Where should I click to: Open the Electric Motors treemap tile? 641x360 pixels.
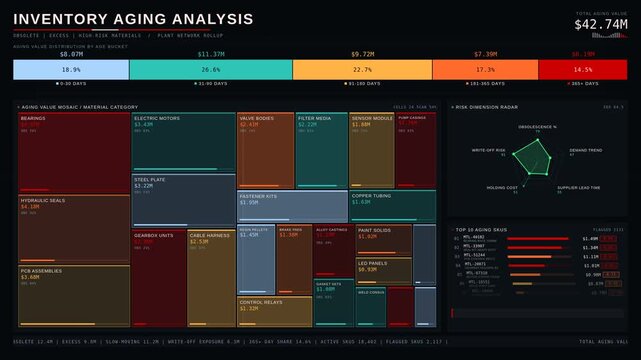(184, 142)
